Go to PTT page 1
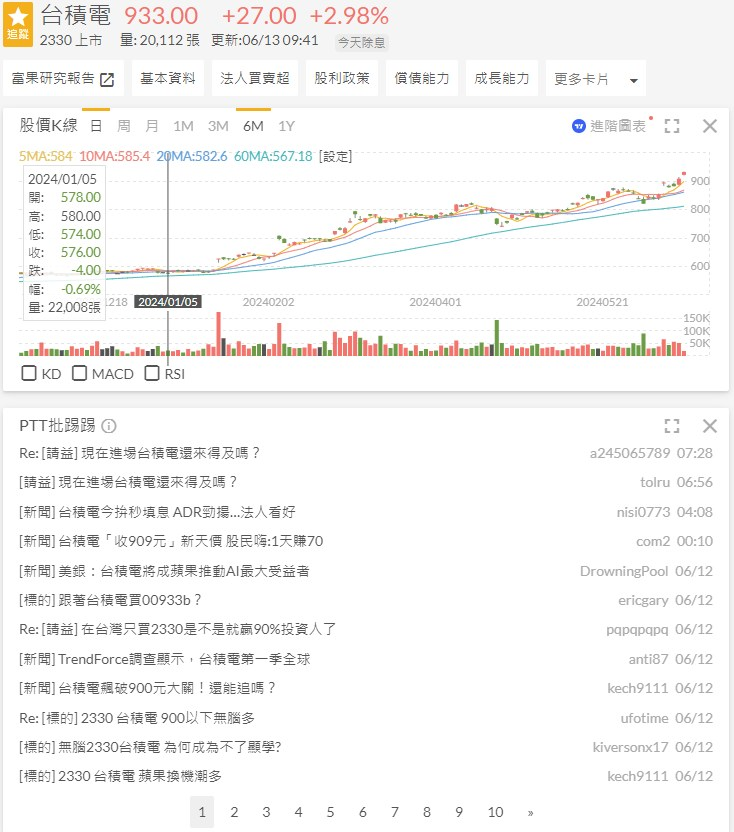The height and width of the screenshot is (832, 734). 202,812
